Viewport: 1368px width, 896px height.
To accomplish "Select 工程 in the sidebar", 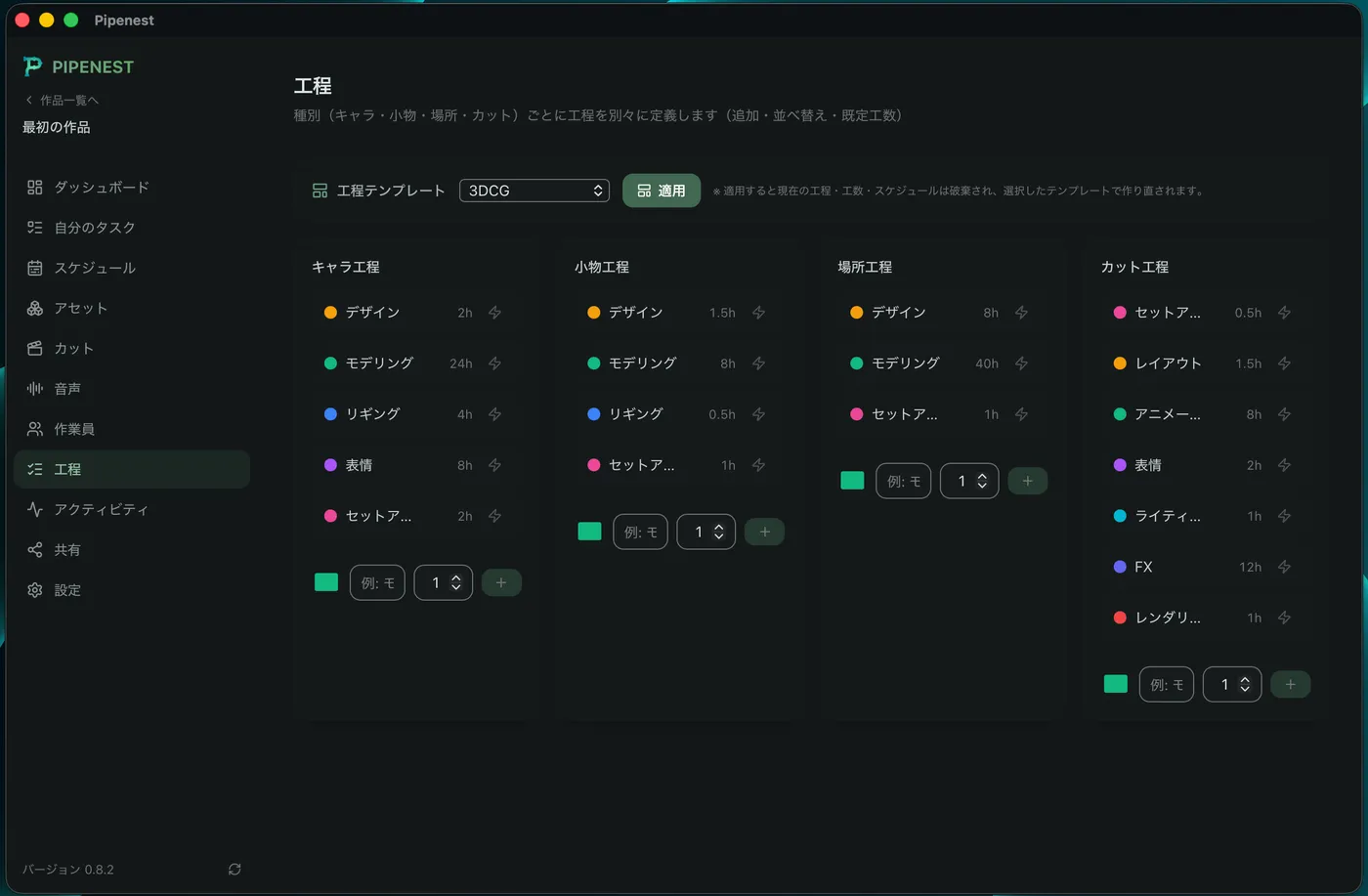I will click(132, 469).
